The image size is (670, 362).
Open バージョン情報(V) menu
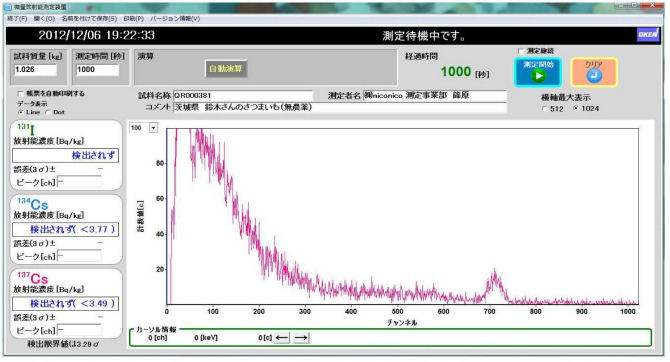(175, 18)
